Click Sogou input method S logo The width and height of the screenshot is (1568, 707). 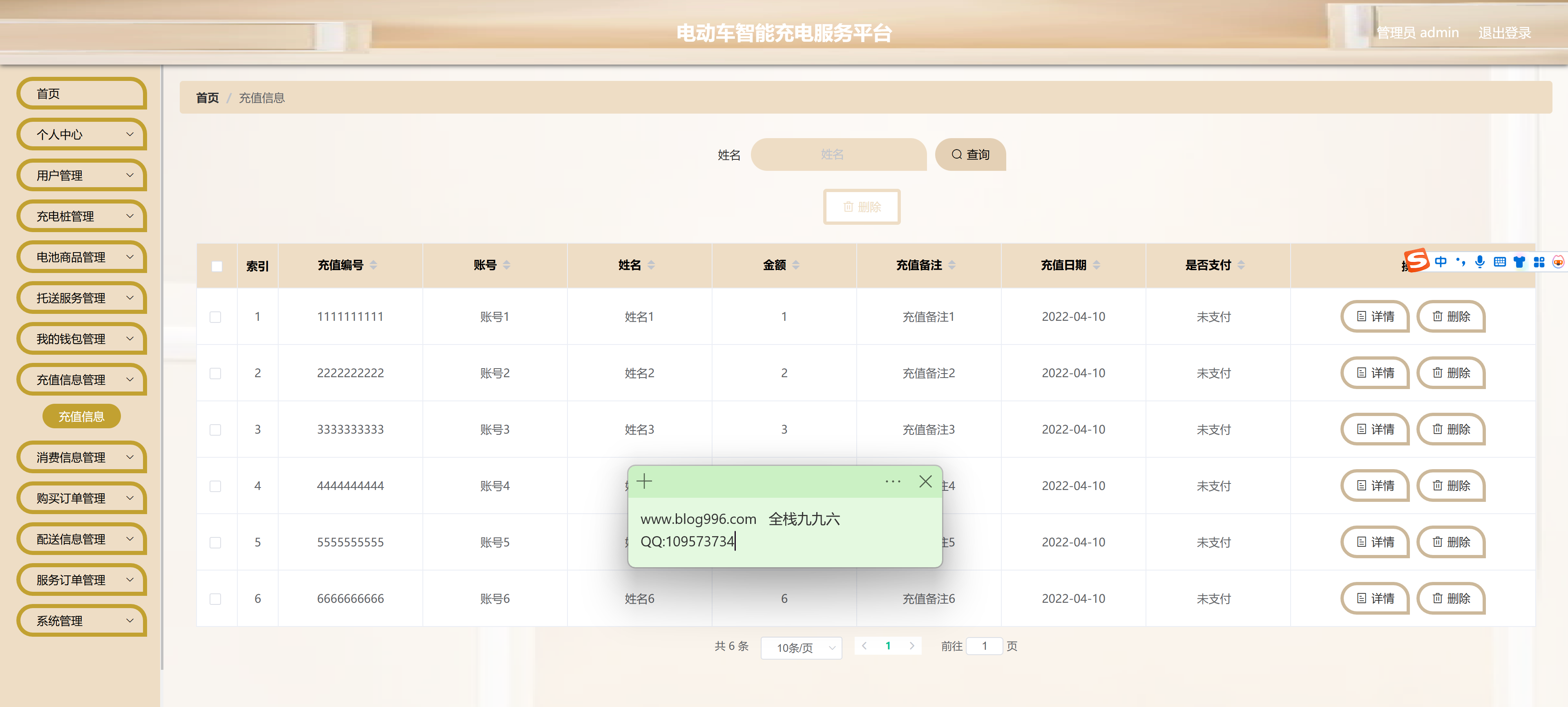(1416, 261)
